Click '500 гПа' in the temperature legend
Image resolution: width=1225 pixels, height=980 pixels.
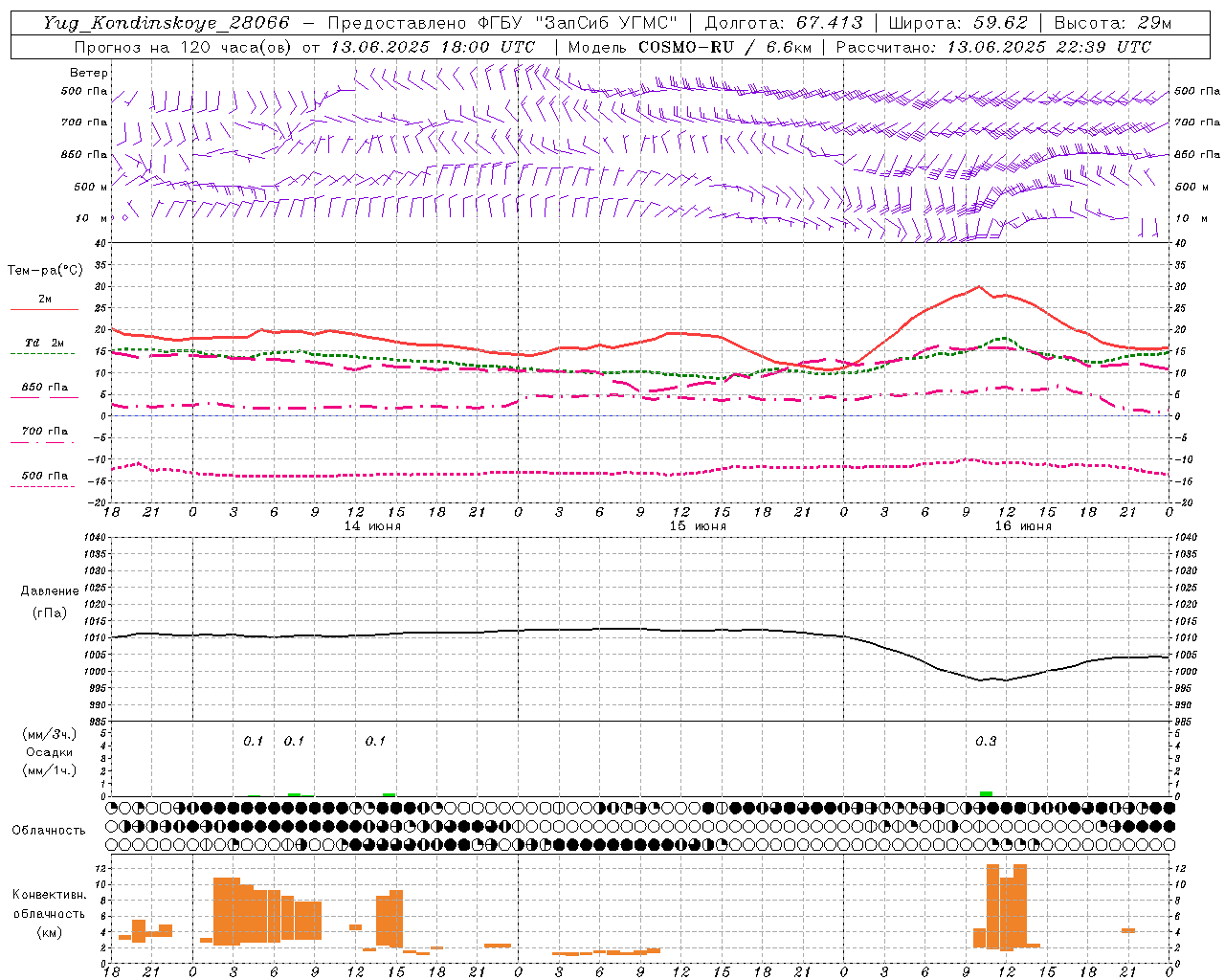pos(45,475)
